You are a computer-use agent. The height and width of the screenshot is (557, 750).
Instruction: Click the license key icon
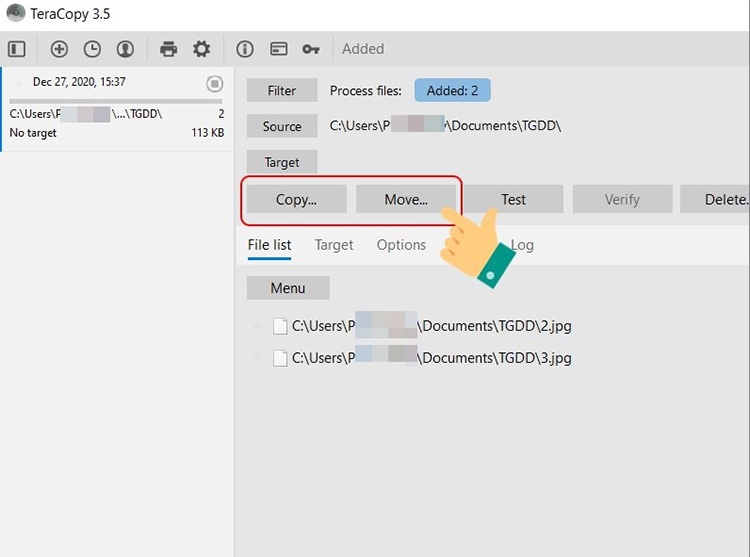pos(311,49)
